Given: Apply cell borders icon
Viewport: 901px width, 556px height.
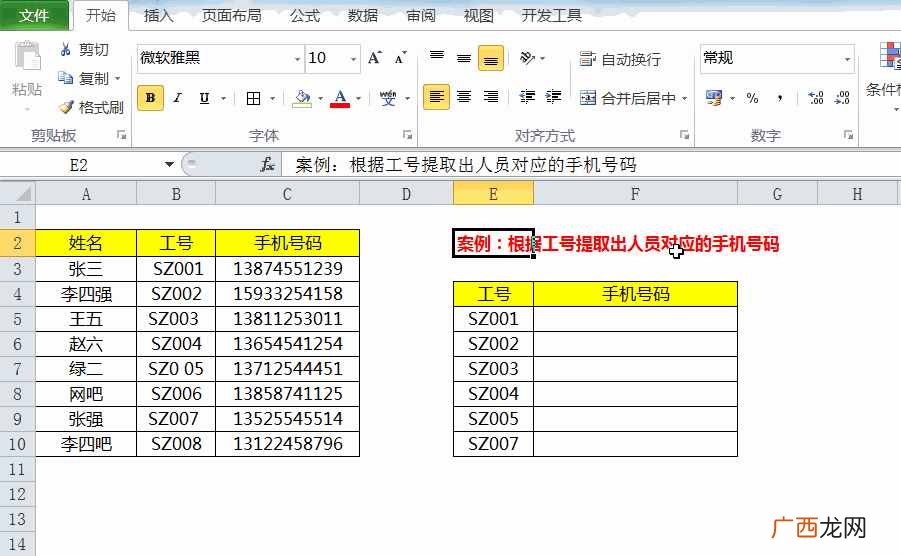Looking at the screenshot, I should (x=253, y=98).
